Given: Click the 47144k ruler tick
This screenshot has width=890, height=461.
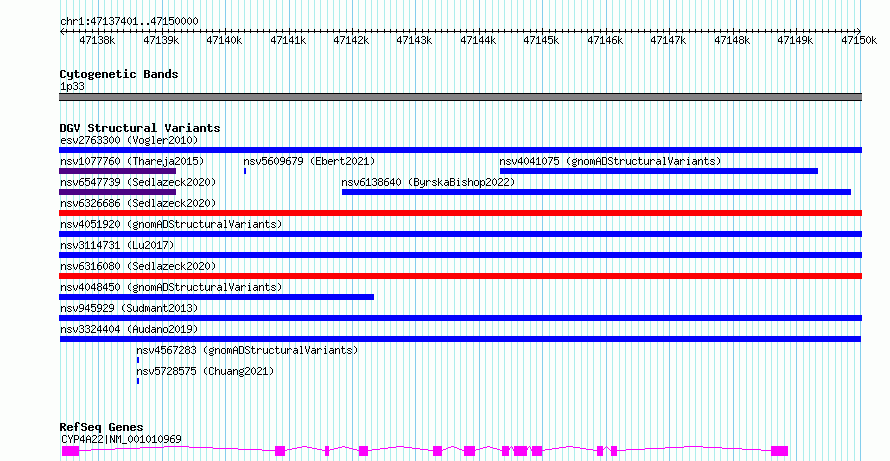Looking at the screenshot, I should click(x=478, y=40).
